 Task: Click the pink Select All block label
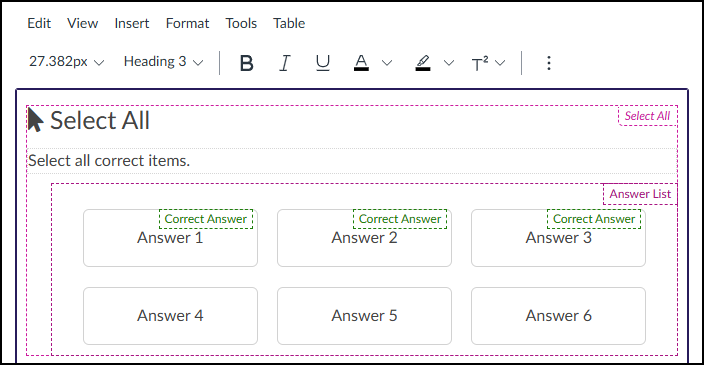coord(647,116)
